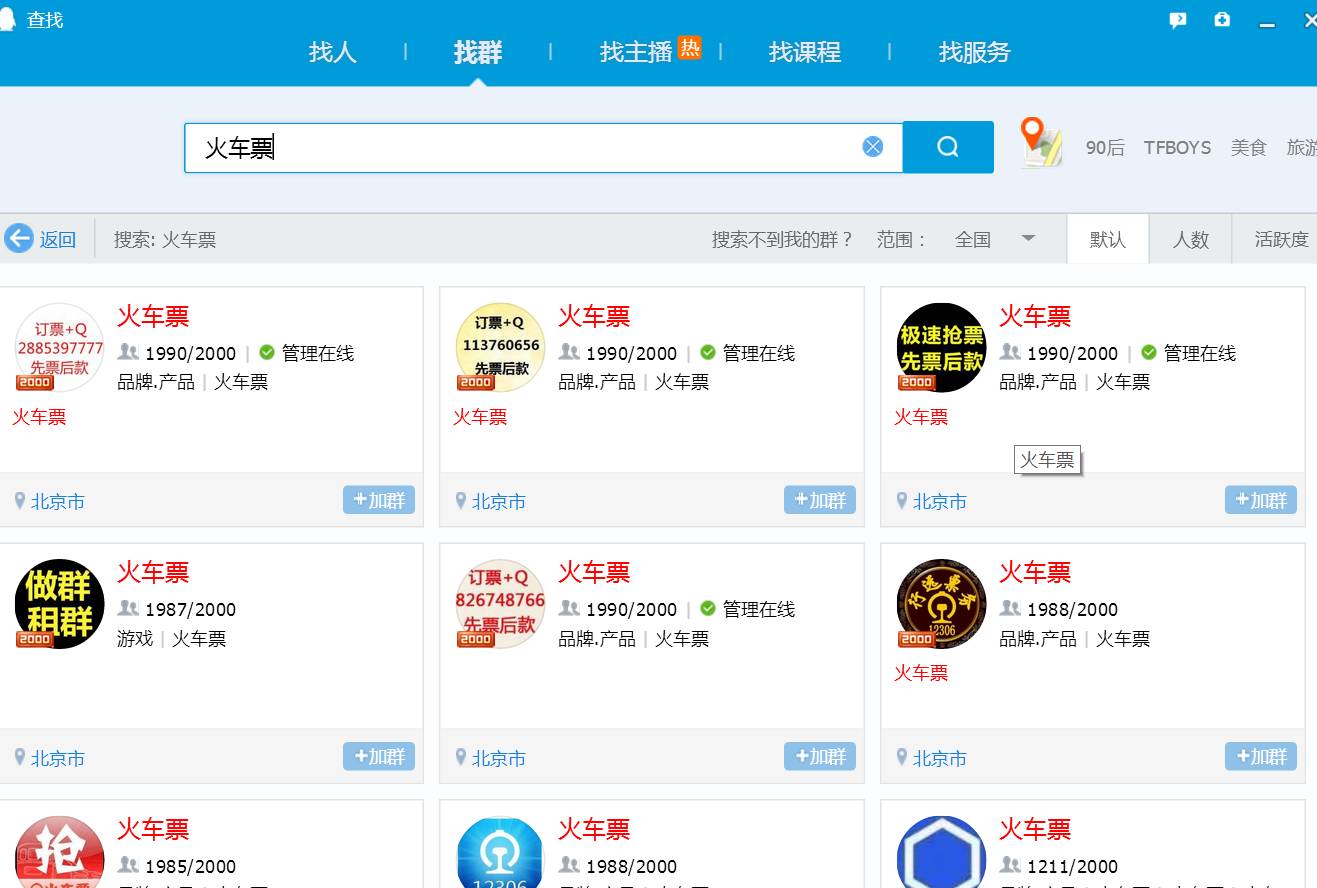The width and height of the screenshot is (1317, 888).
Task: Expand the 全国 range dropdown
Action: click(995, 240)
